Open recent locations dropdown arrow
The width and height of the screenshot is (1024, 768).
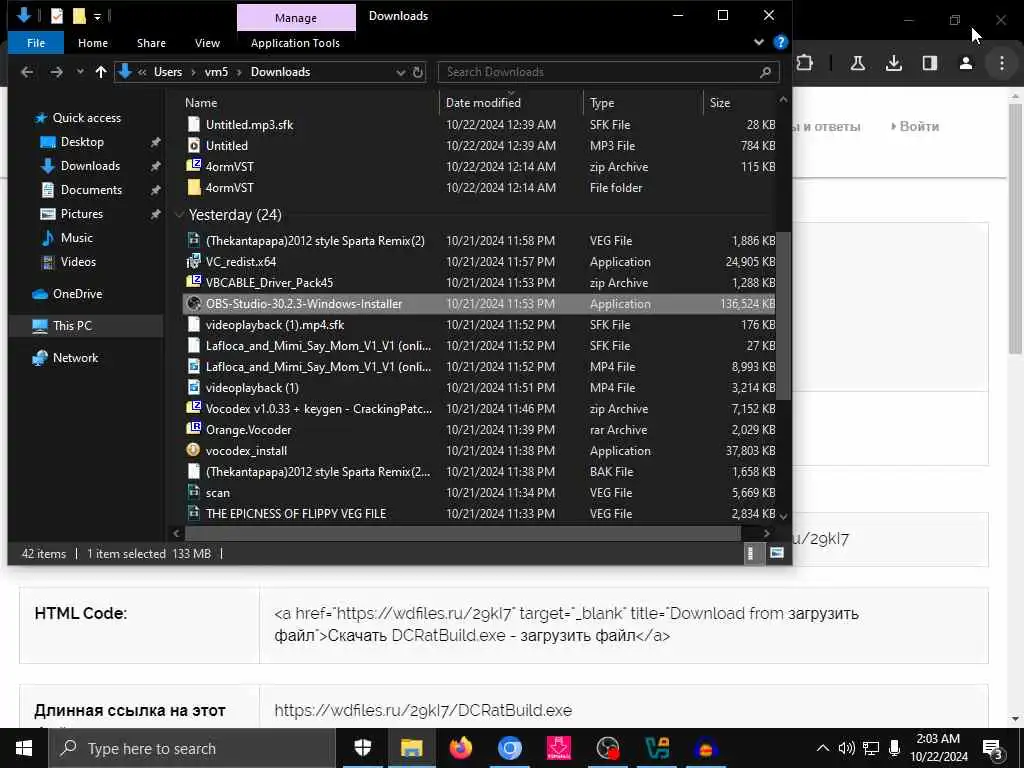coord(80,72)
